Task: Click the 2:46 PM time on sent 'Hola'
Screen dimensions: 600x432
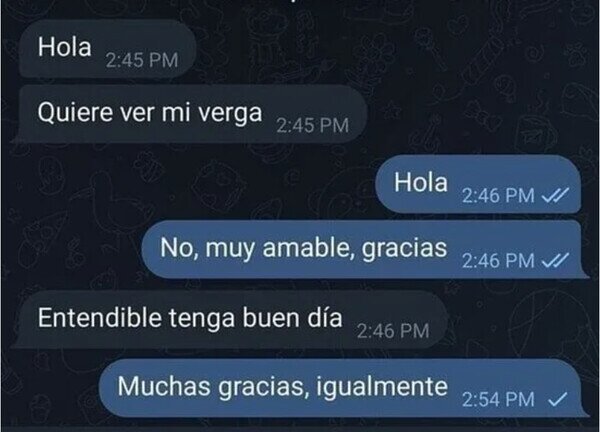Action: pos(498,196)
